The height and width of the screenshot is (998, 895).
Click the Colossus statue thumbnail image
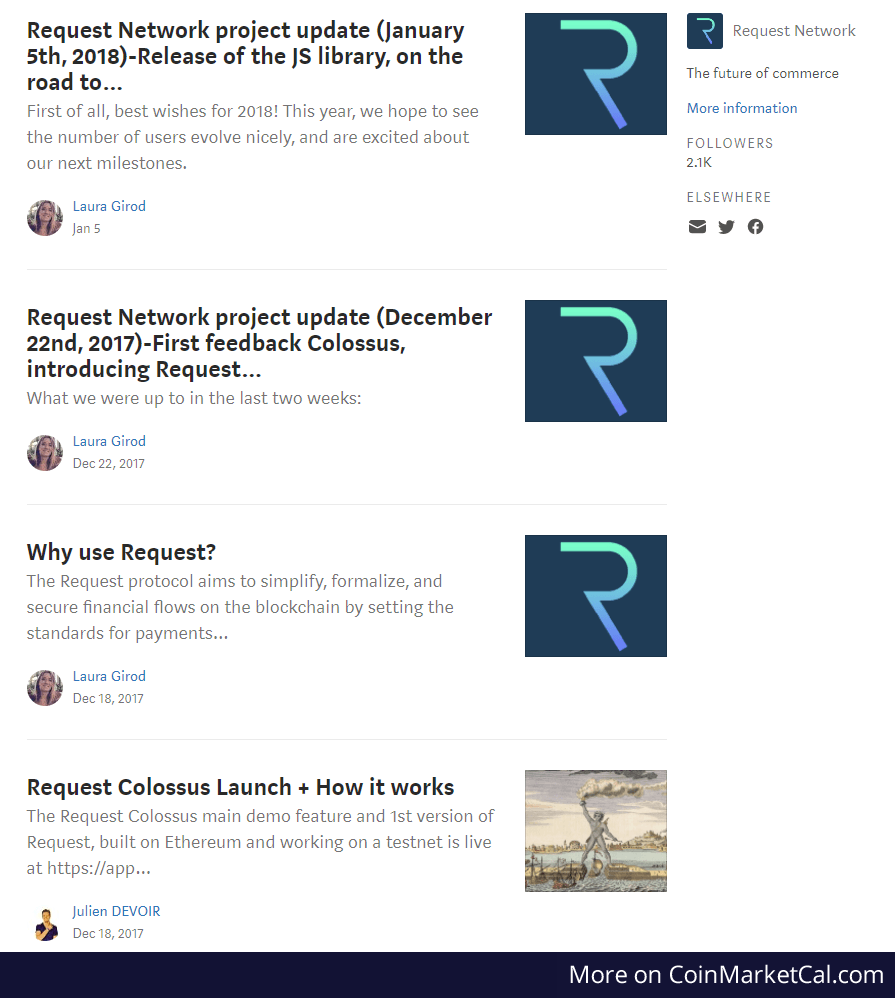coord(596,831)
